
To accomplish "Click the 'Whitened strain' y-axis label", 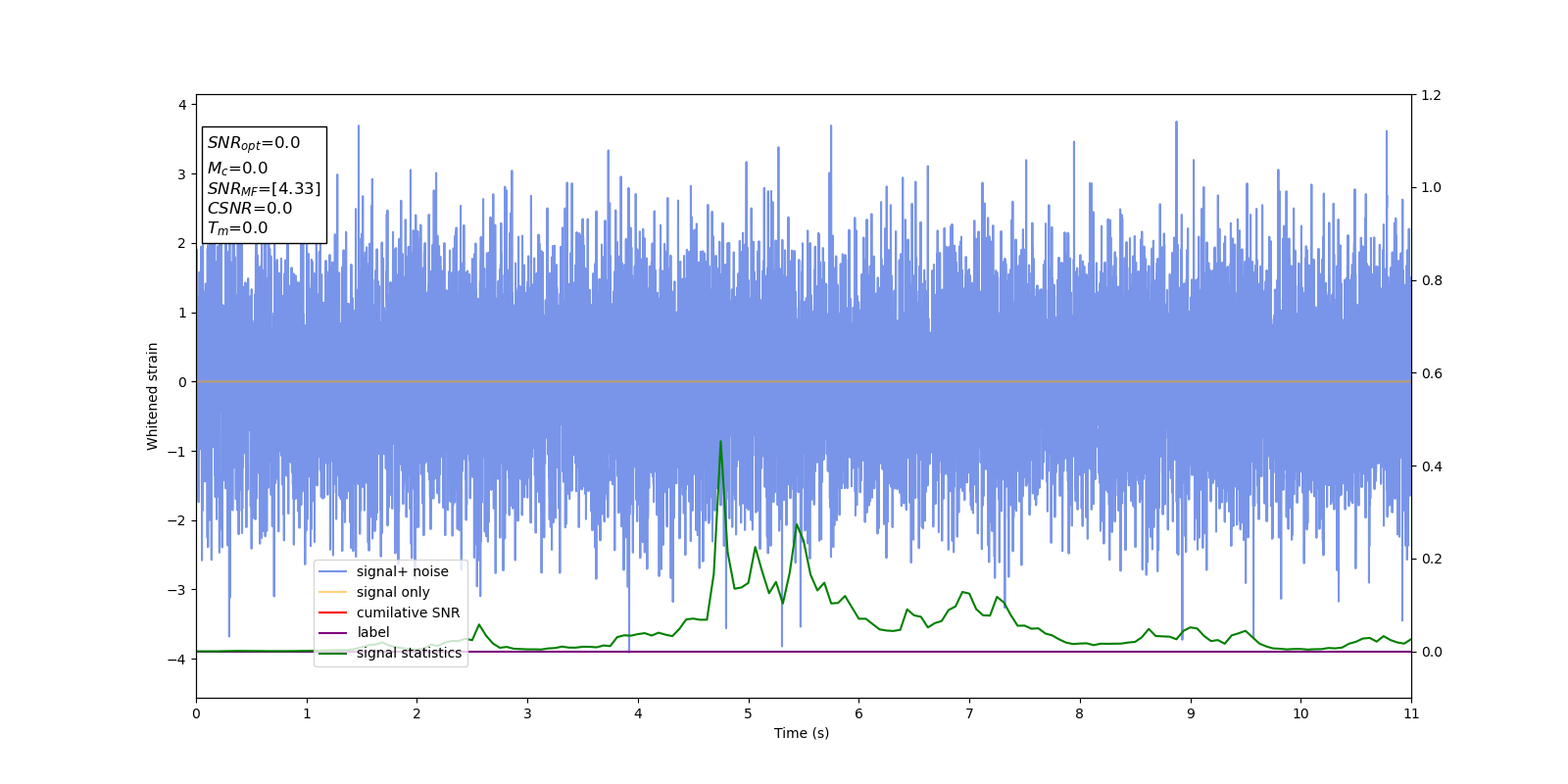I will [153, 396].
